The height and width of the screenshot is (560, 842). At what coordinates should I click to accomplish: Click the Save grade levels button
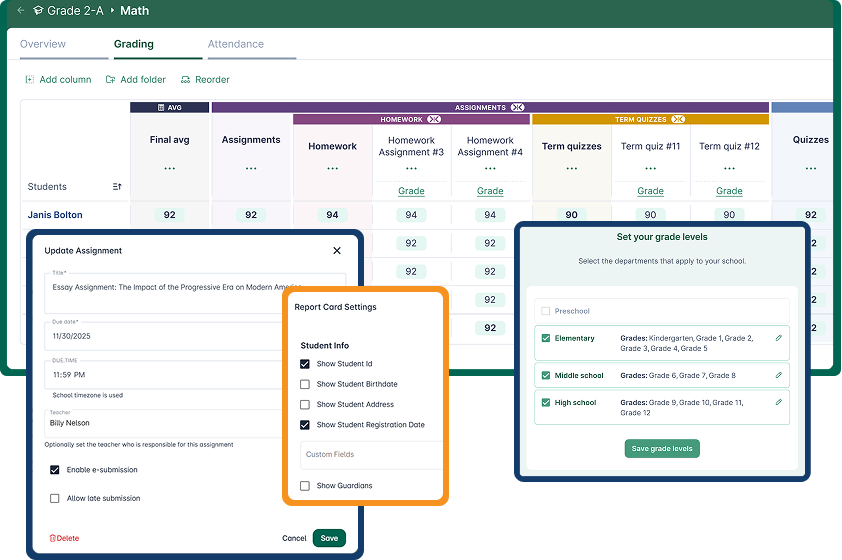coord(662,449)
